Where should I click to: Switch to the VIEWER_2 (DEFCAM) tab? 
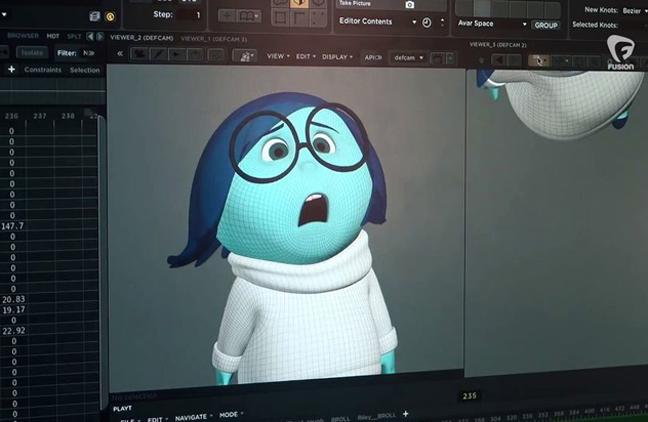[x=141, y=38]
